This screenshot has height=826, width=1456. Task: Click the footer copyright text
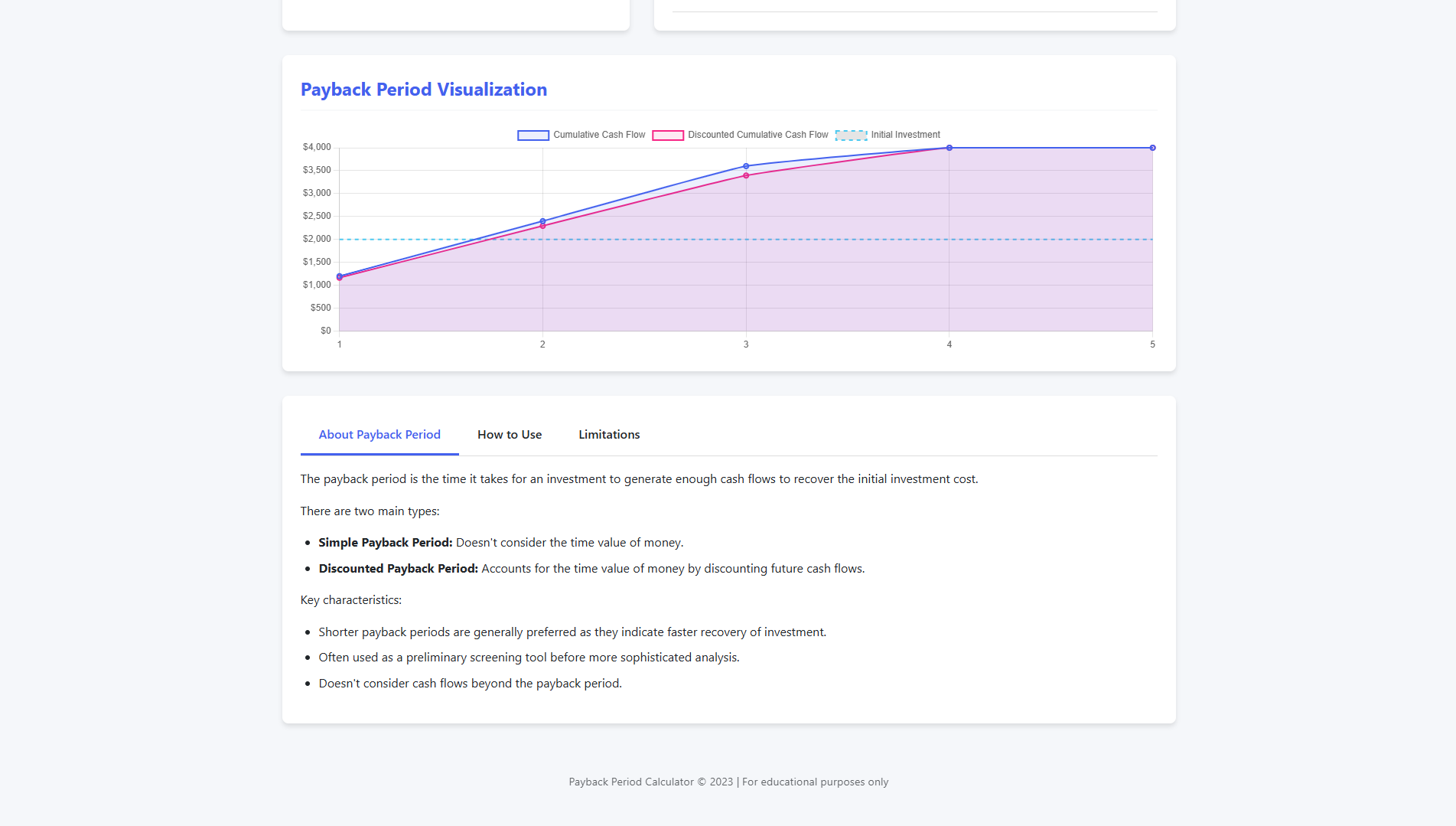(x=728, y=782)
